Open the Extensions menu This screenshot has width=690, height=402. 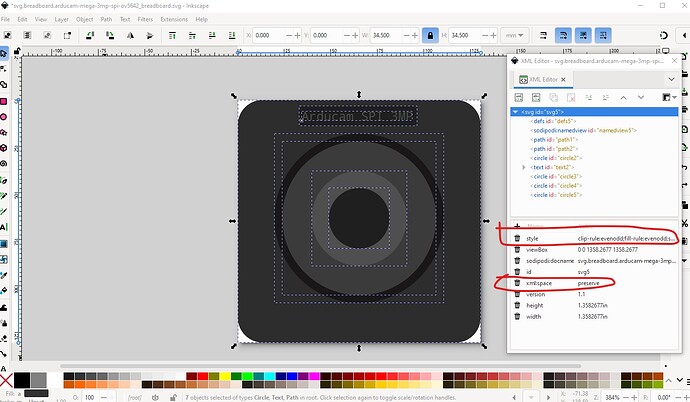pos(173,18)
